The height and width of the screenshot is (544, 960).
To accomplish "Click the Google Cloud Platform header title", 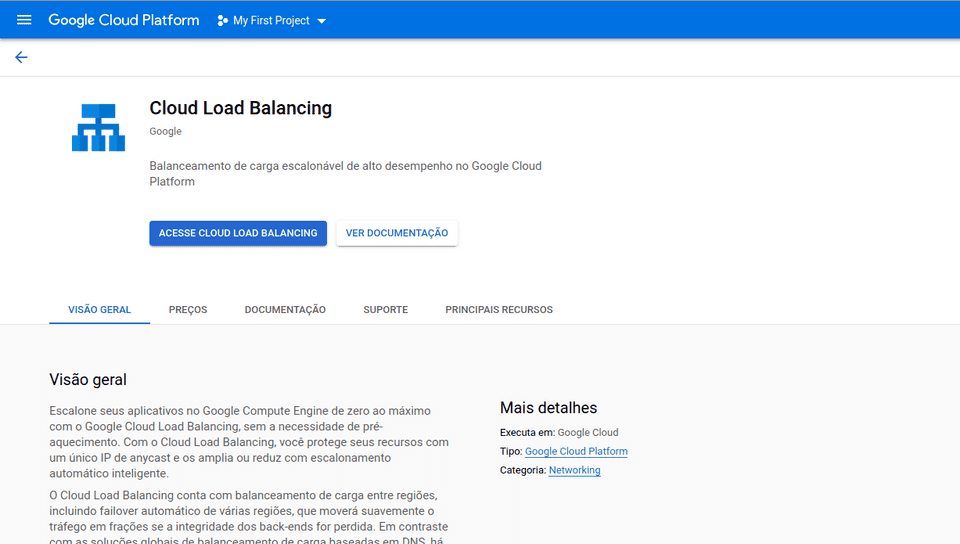I will (124, 20).
